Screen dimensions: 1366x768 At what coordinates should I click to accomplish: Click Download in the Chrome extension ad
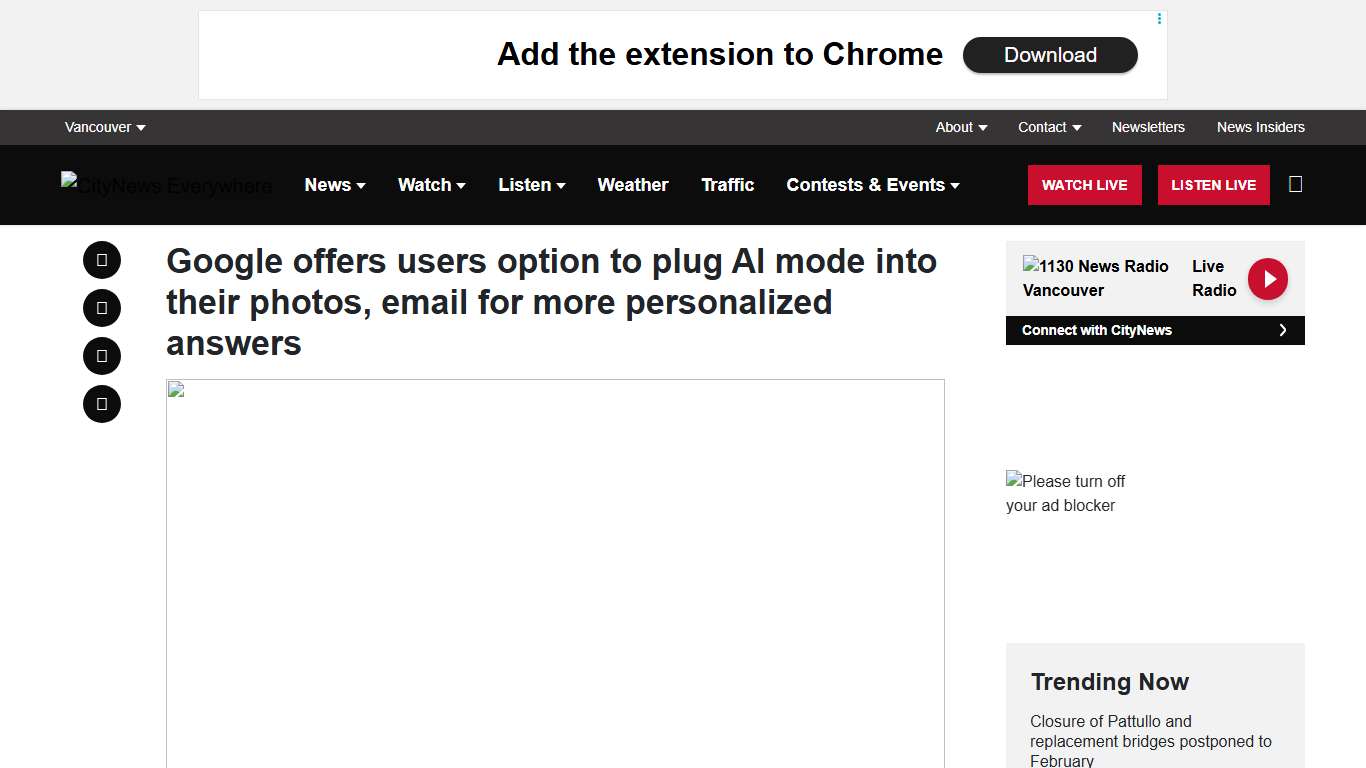point(1050,55)
